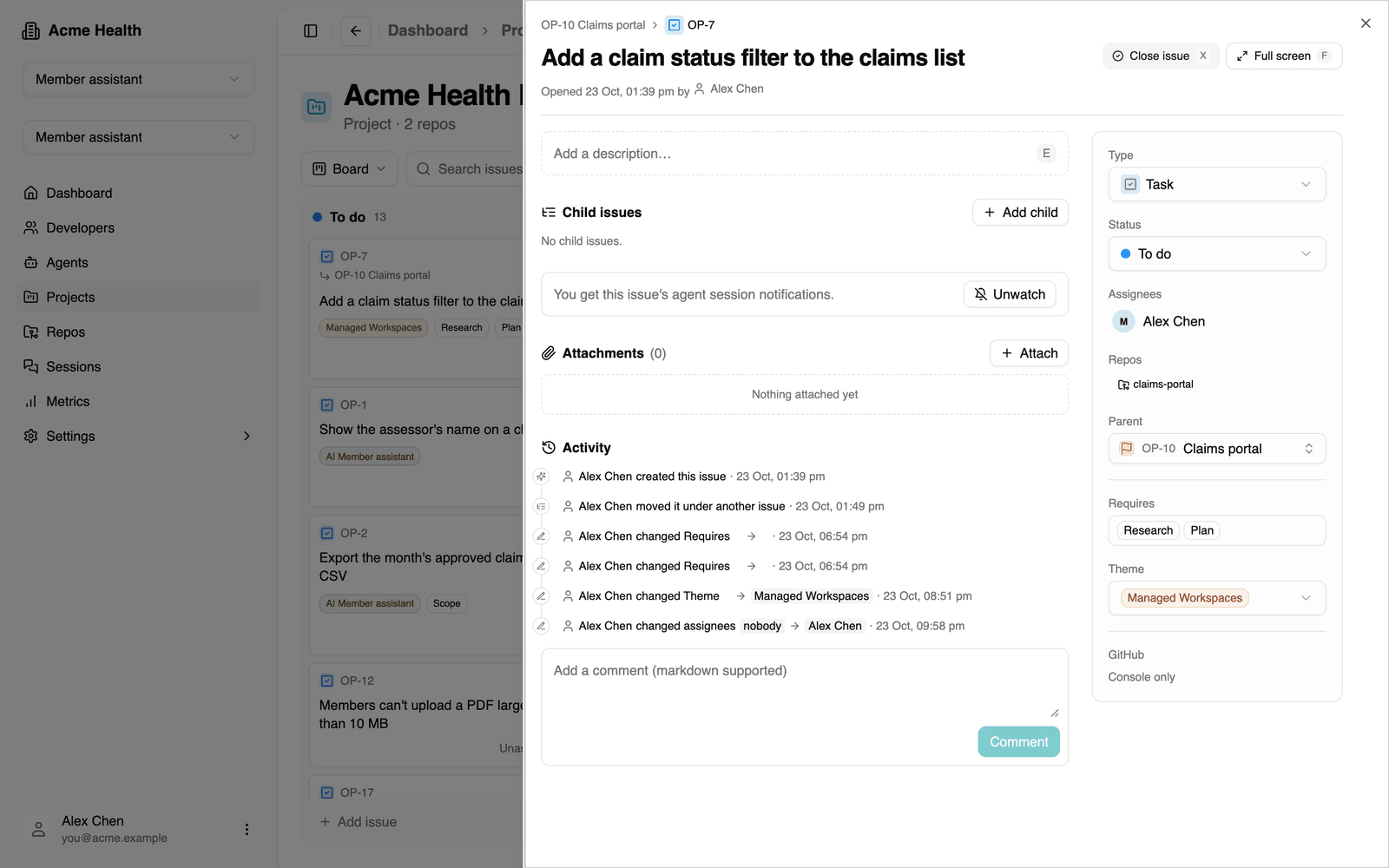The height and width of the screenshot is (868, 1389).
Task: Open the OP-12 PDF upload issue card
Action: (x=417, y=714)
